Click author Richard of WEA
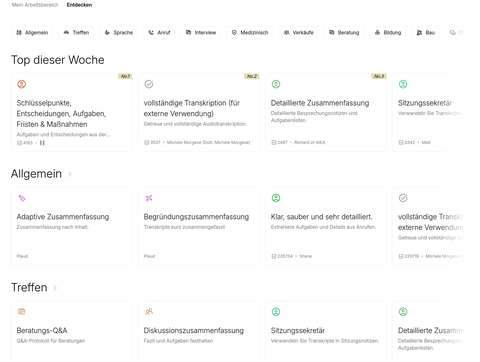This screenshot has height=362, width=480. click(309, 142)
